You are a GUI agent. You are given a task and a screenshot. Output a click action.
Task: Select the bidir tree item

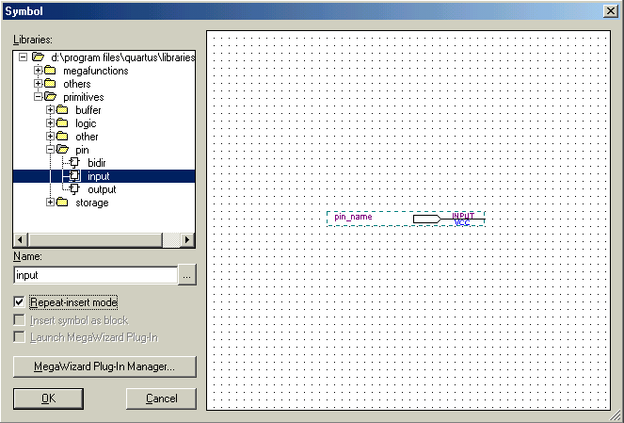[97, 163]
